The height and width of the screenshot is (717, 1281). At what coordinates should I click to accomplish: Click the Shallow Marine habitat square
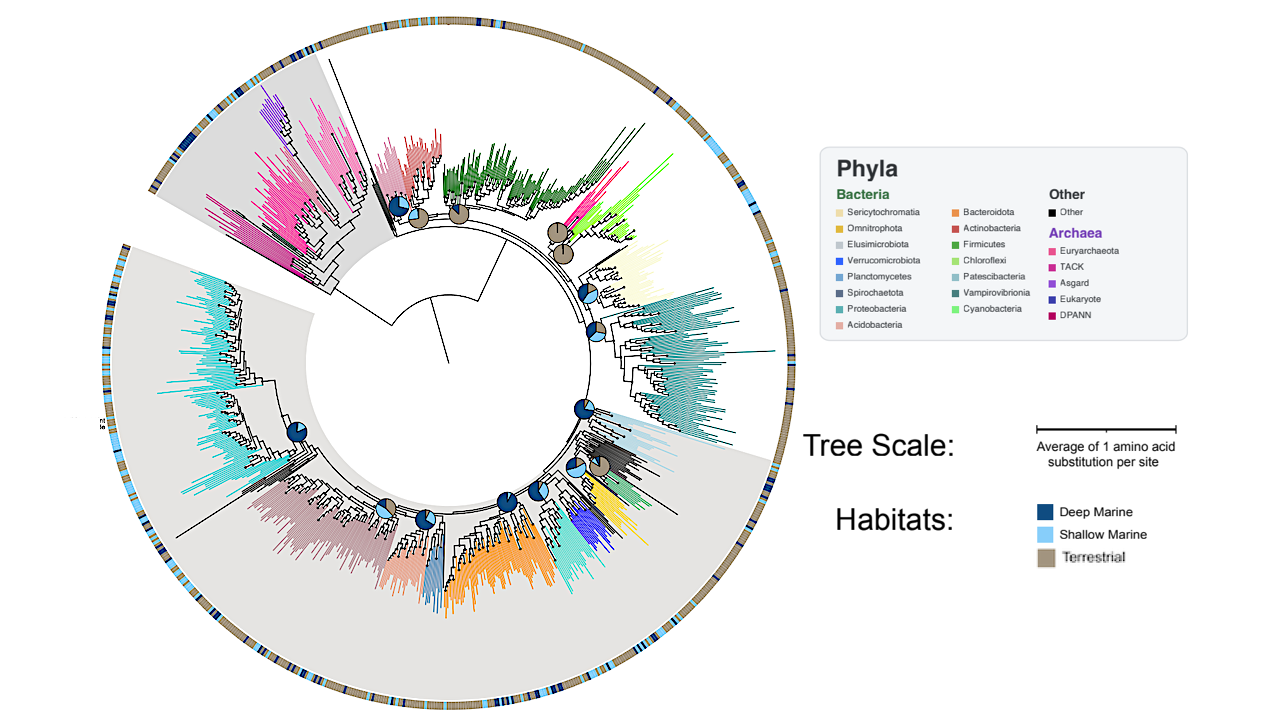pos(1046,534)
